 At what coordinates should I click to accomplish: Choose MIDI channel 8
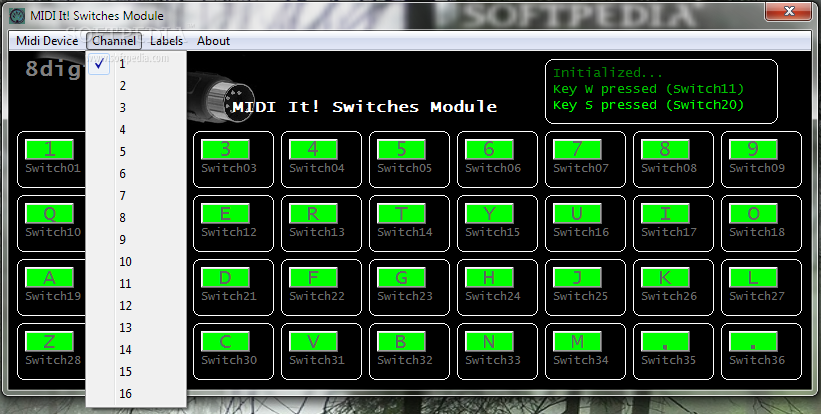pyautogui.click(x=136, y=218)
